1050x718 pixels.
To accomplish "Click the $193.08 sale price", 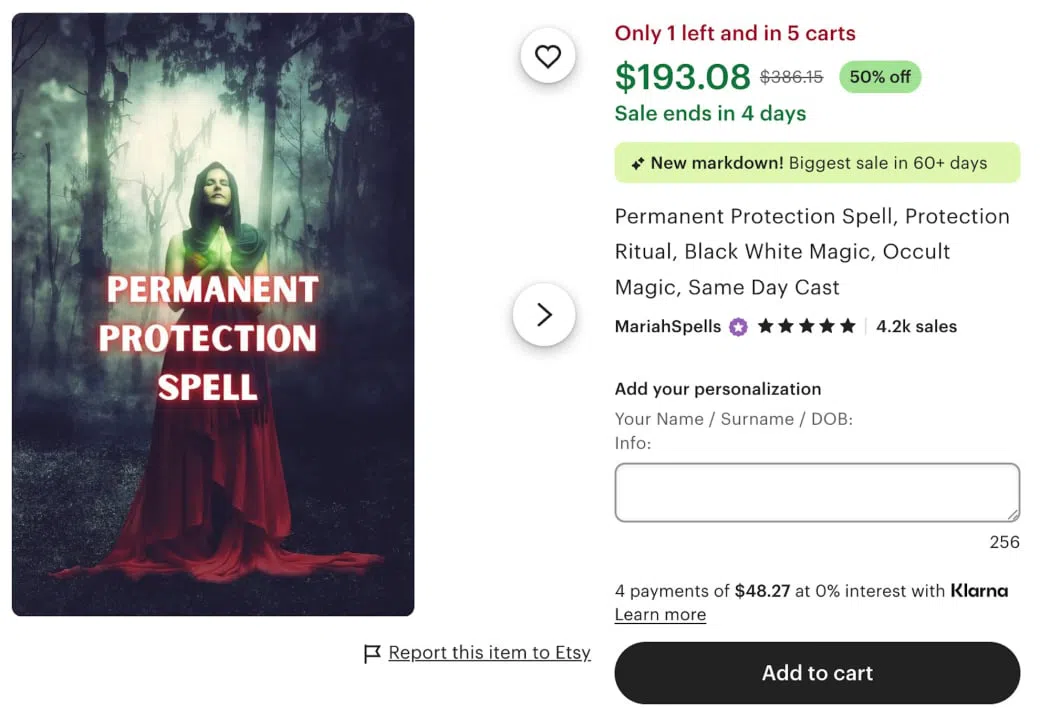I will click(x=682, y=77).
